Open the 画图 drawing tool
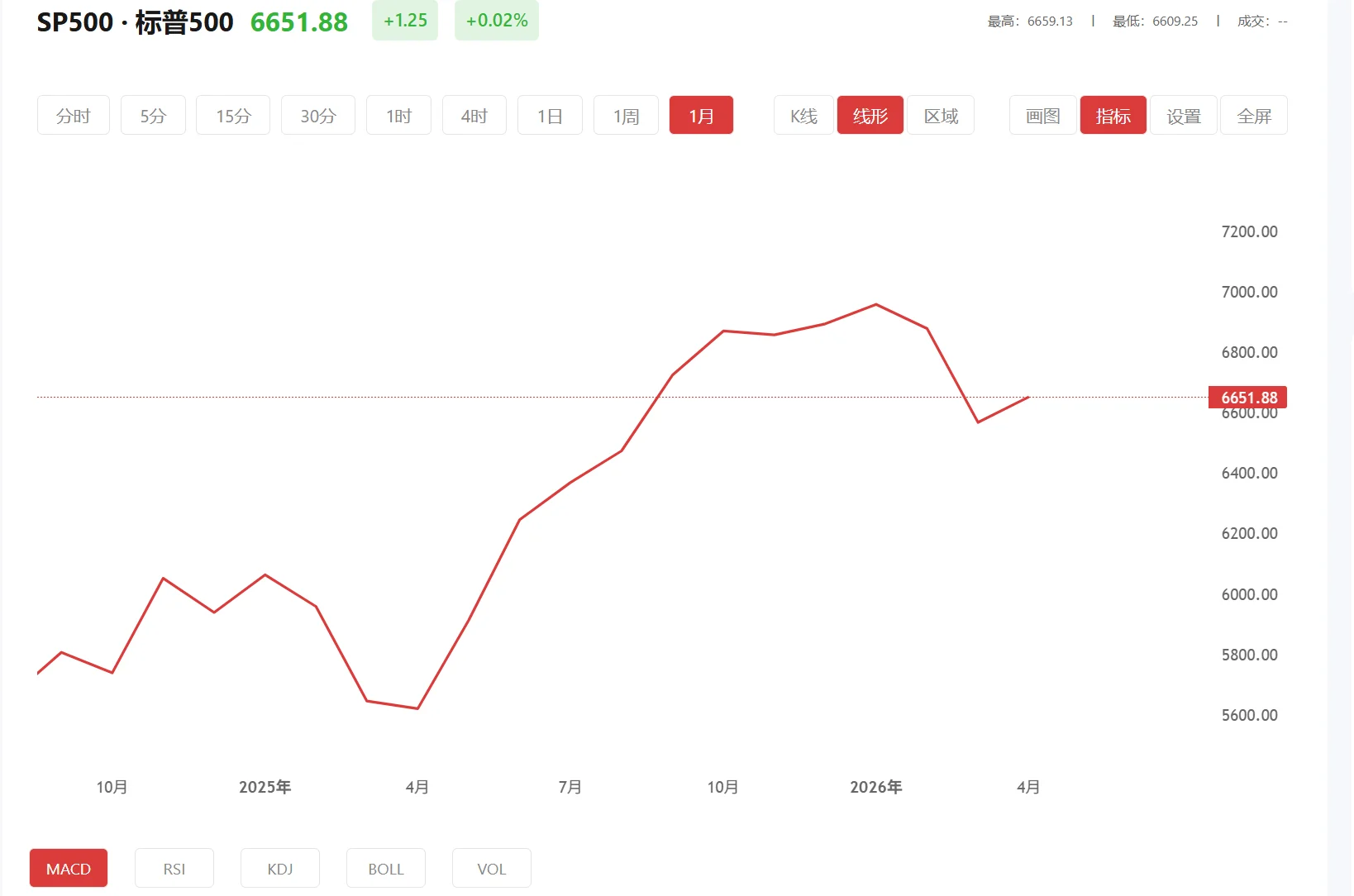1354x896 pixels. coord(1042,115)
